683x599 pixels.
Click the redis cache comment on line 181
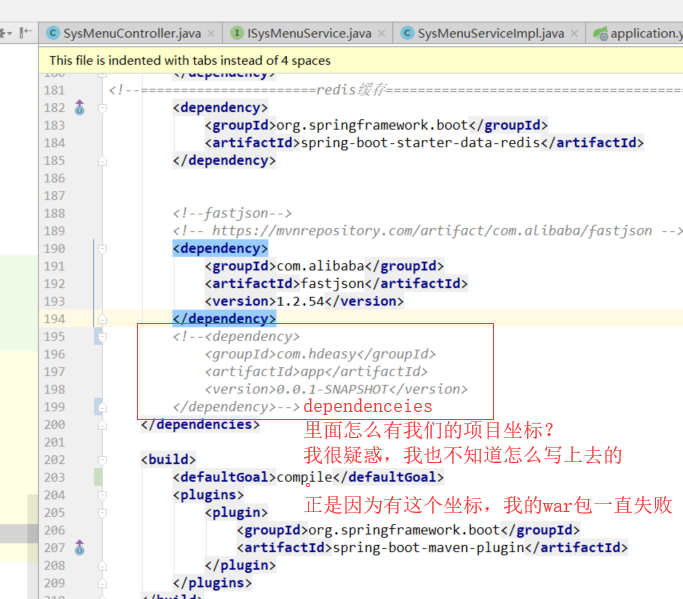pos(396,90)
